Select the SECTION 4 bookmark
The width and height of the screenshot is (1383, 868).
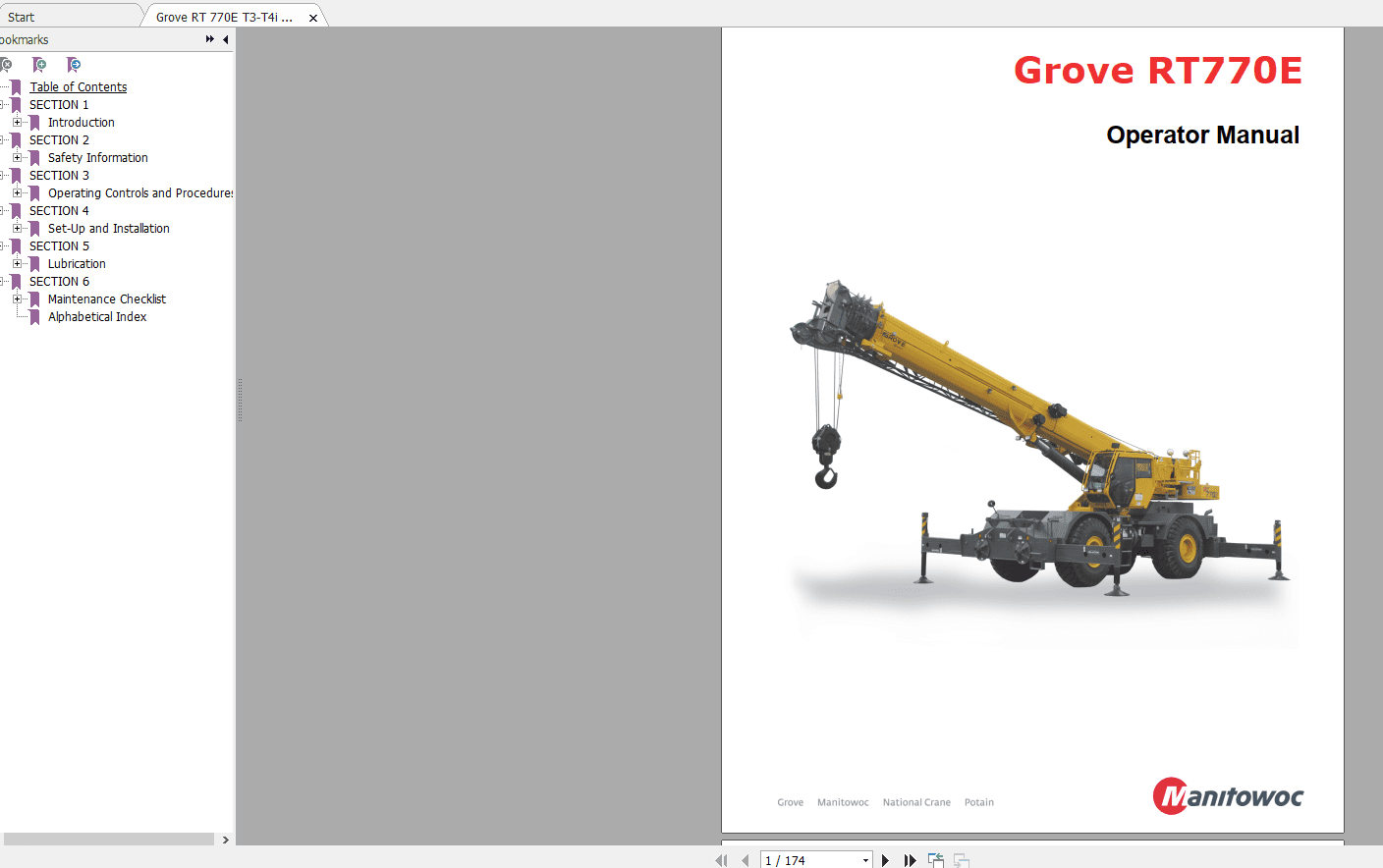tap(60, 210)
